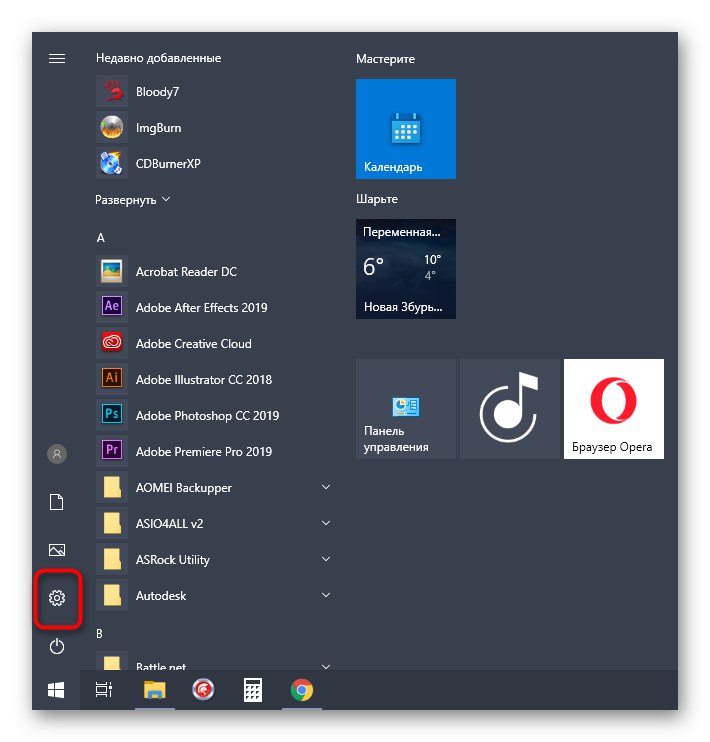
Task: Click the Недавно добавленные heading
Action: pos(159,58)
